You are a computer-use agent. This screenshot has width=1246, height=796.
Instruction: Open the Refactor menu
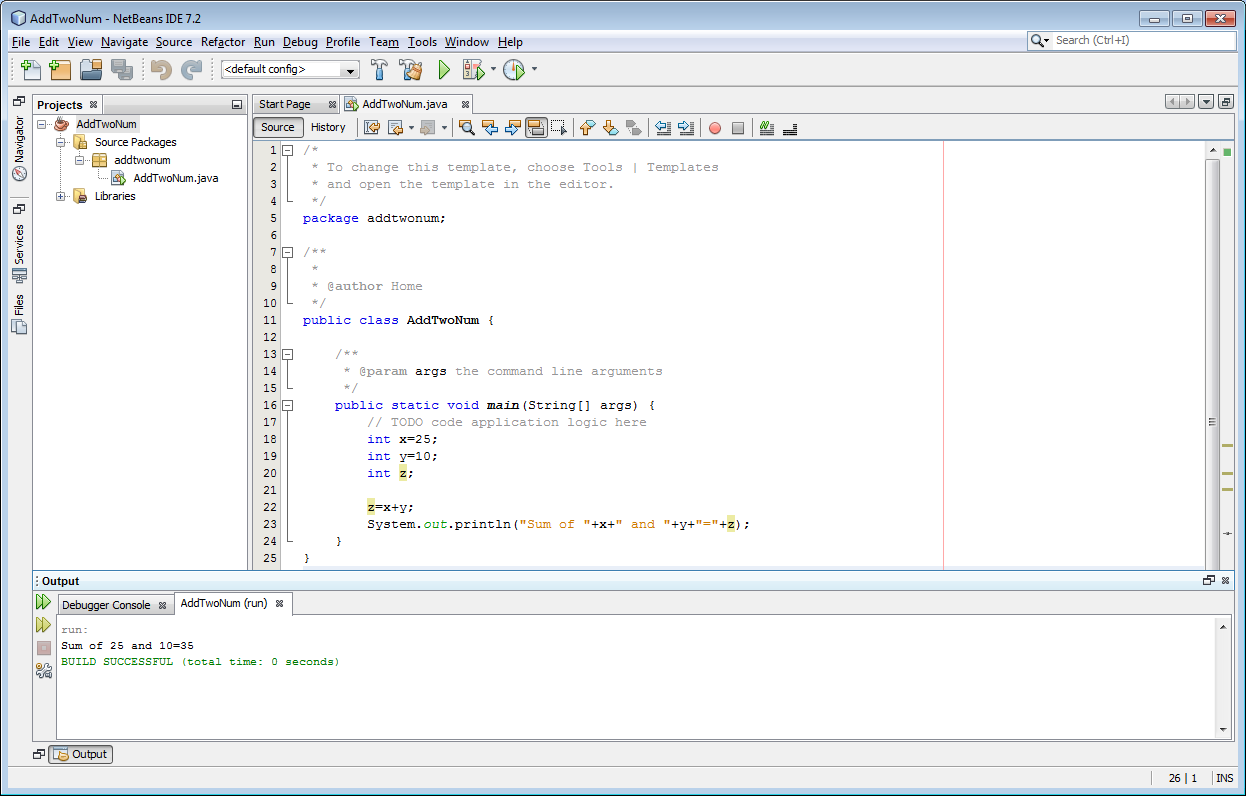click(x=222, y=42)
